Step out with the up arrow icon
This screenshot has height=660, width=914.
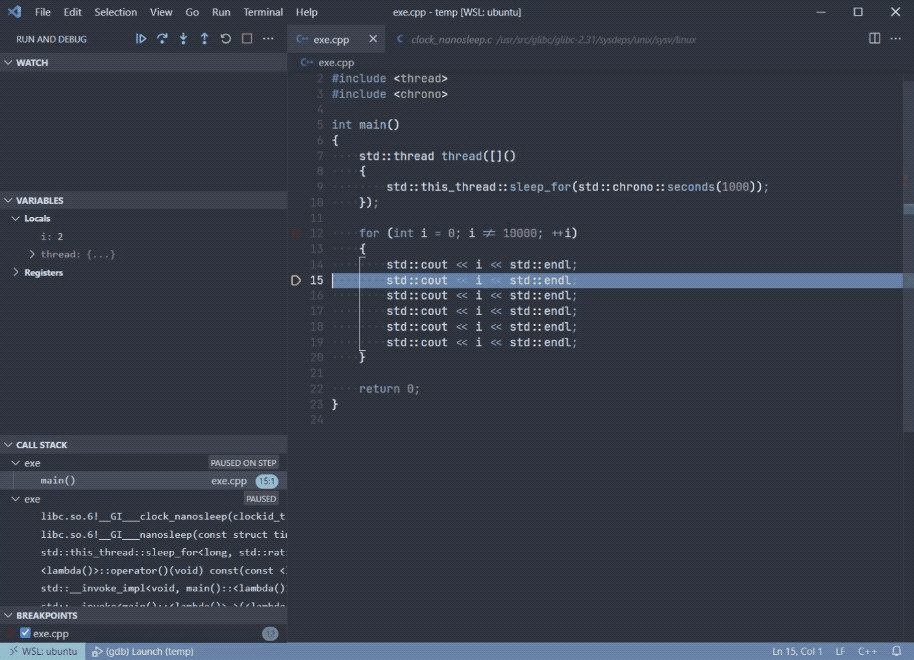(204, 39)
